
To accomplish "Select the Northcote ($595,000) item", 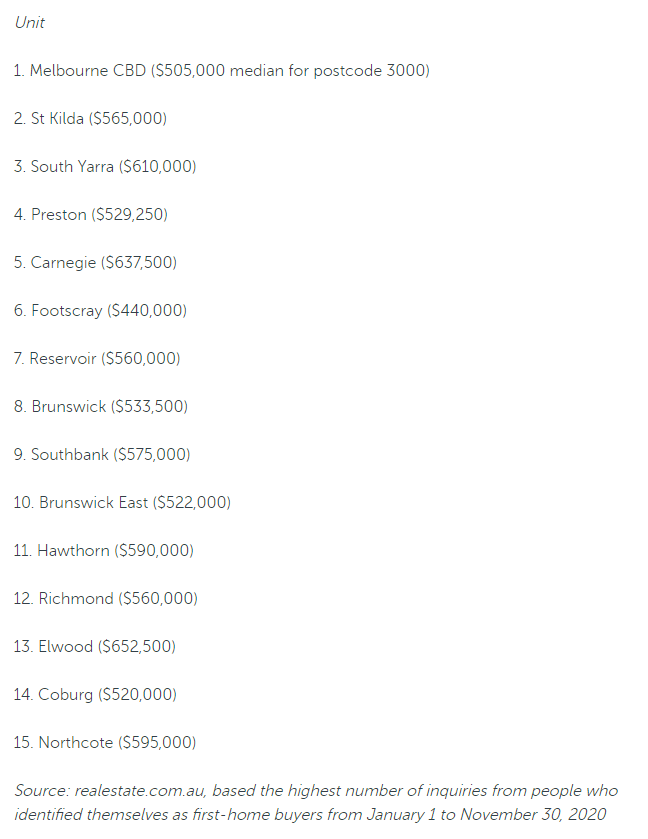I will (105, 743).
